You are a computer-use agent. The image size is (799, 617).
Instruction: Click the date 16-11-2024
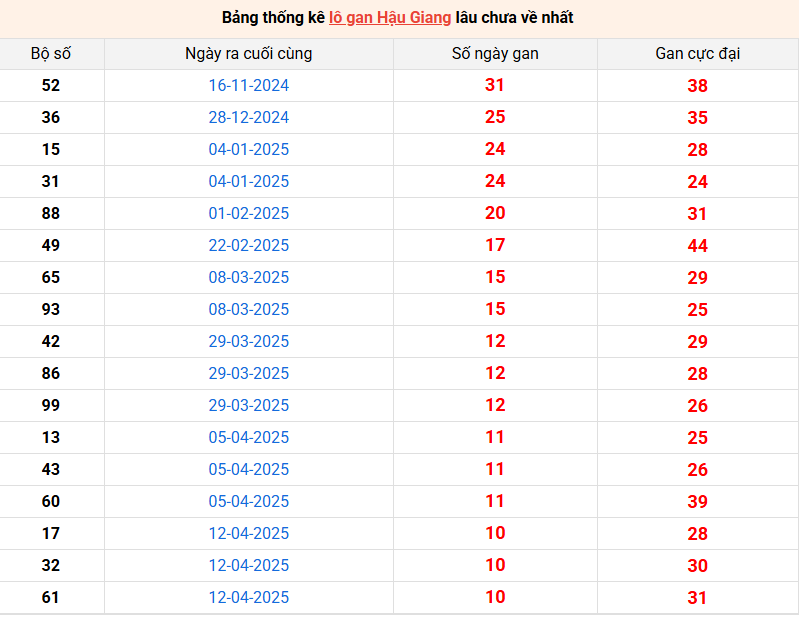[248, 86]
